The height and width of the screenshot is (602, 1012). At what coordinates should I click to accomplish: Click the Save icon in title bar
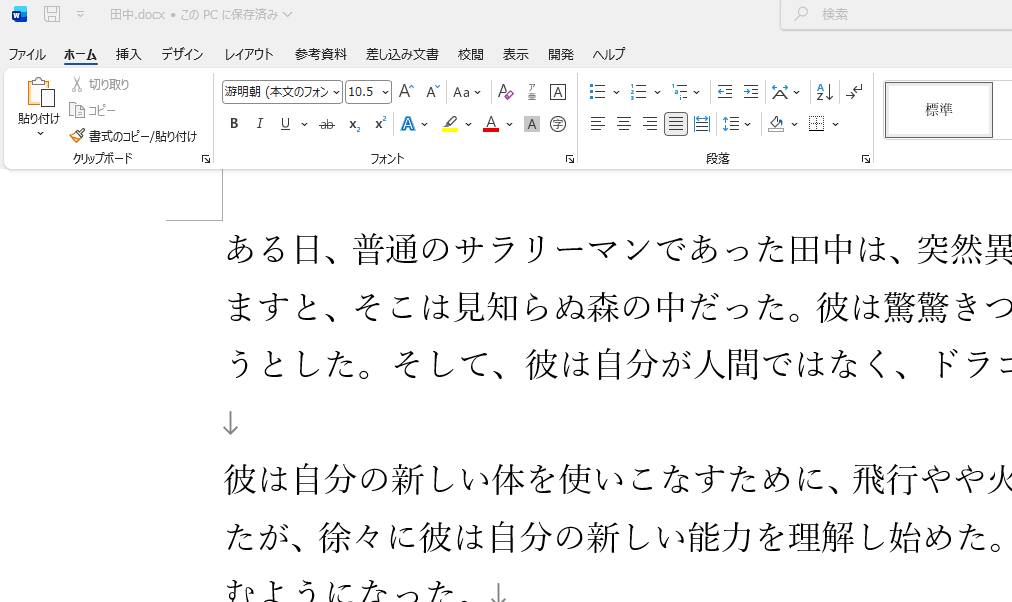[52, 14]
